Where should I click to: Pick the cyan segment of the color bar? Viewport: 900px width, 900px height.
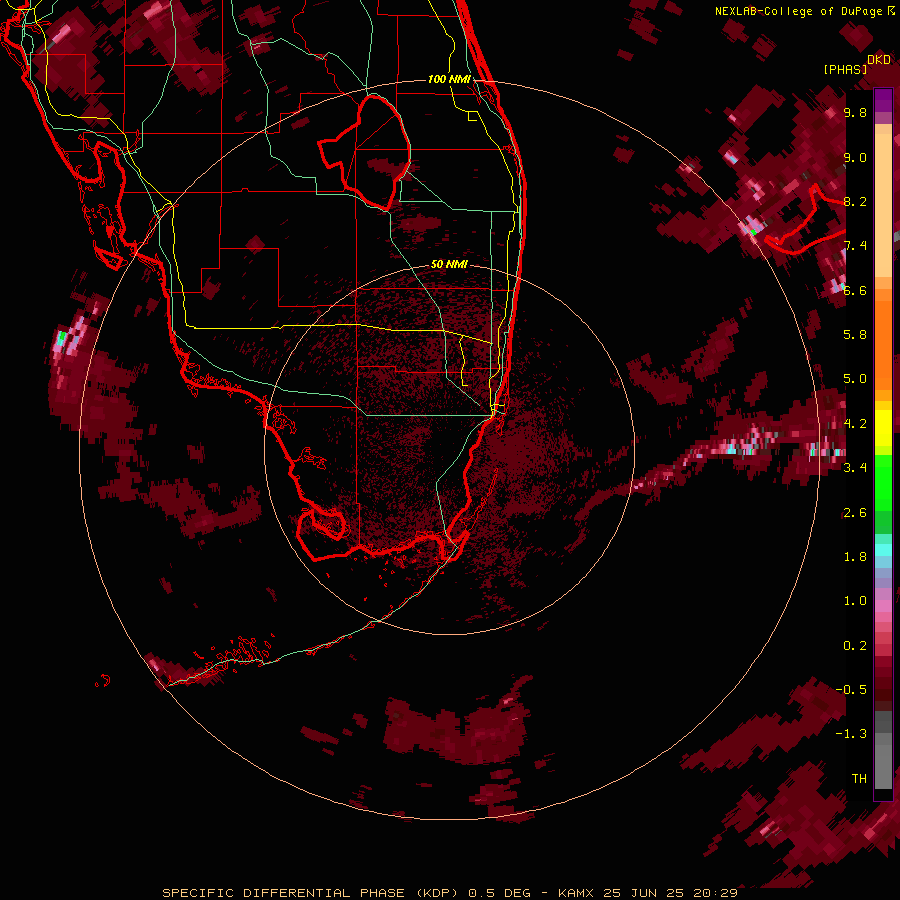coord(883,550)
